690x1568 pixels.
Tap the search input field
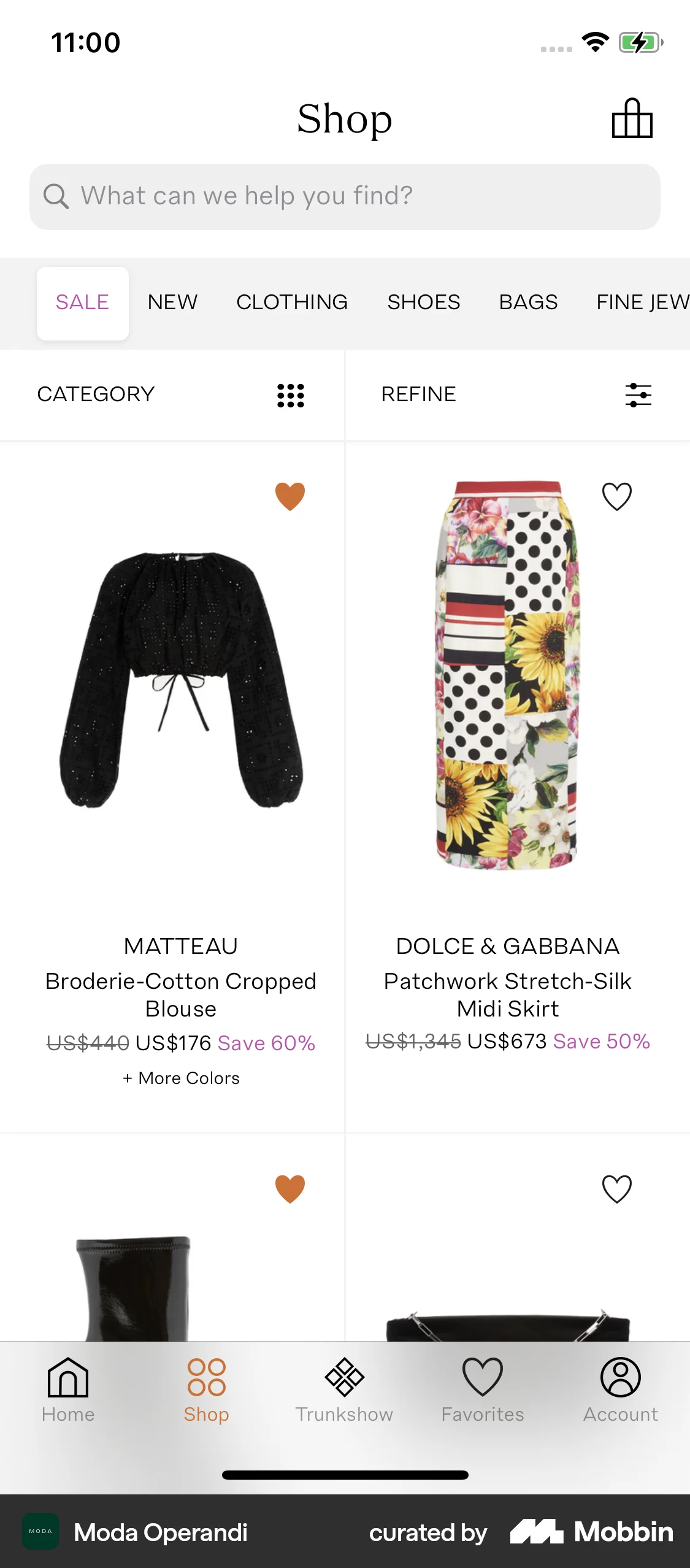345,196
